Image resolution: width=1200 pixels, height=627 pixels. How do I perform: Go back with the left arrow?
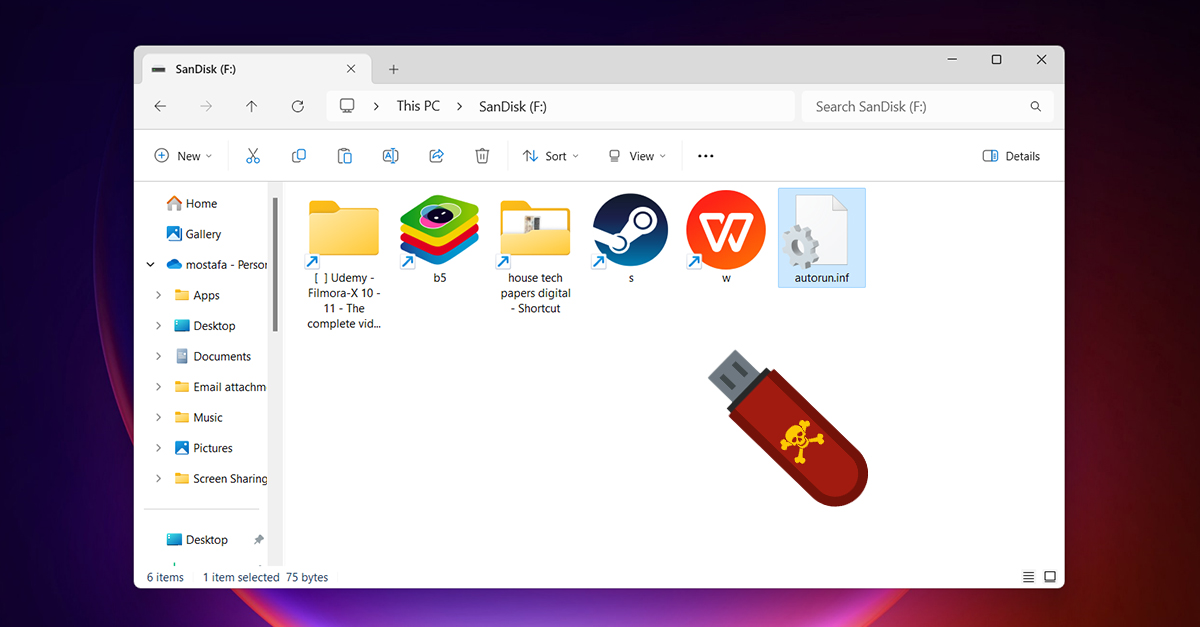[160, 106]
